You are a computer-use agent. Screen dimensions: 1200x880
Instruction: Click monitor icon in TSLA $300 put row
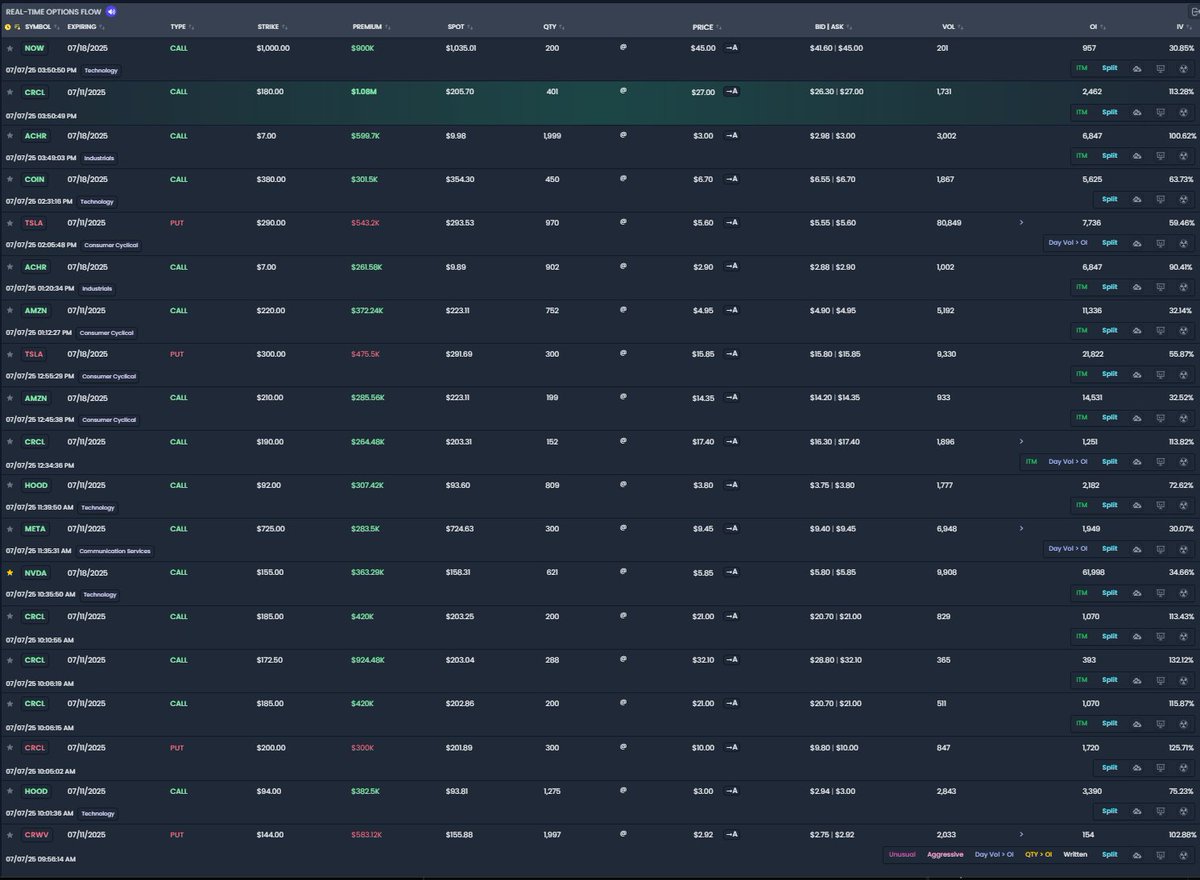1160,374
